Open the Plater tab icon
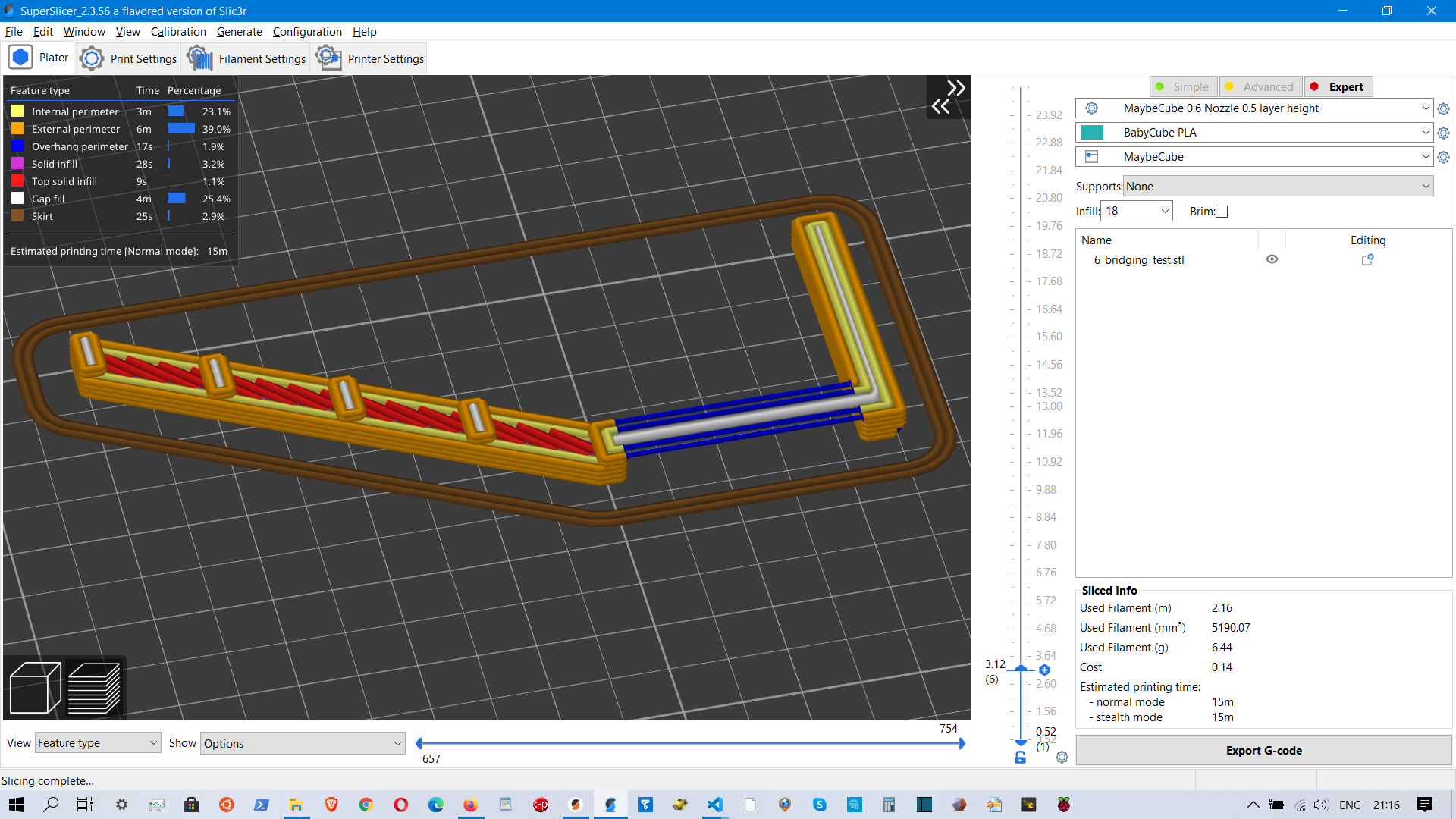 pos(20,58)
